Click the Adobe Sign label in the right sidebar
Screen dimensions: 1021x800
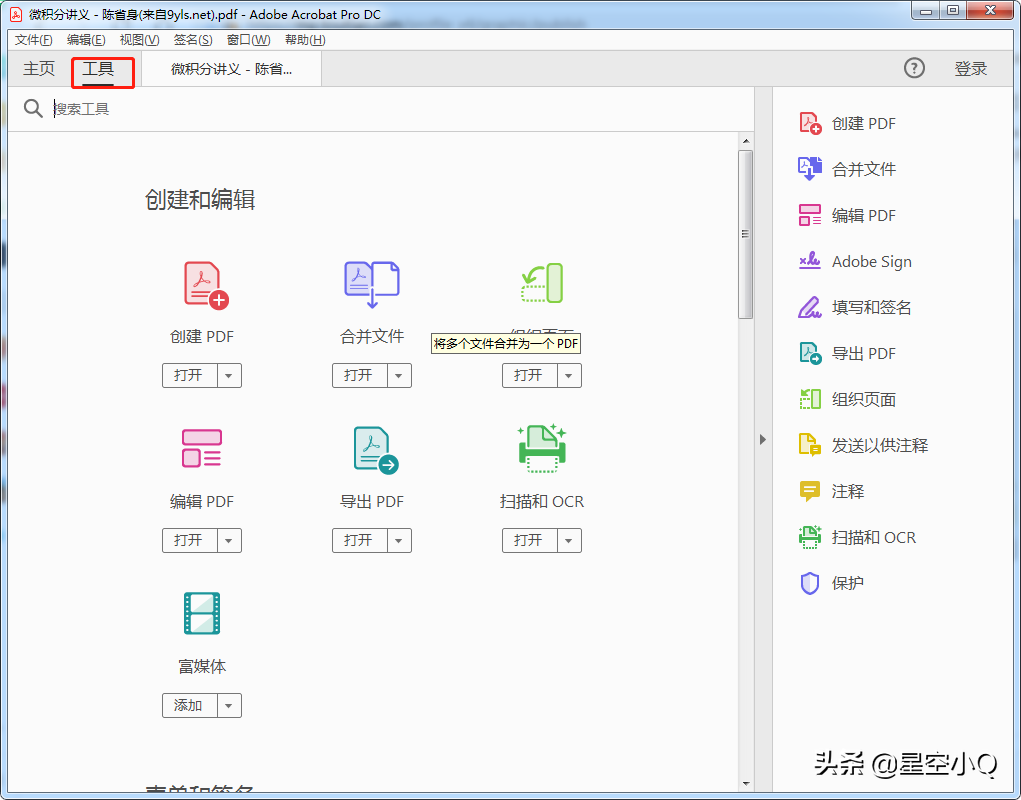pyautogui.click(x=871, y=262)
